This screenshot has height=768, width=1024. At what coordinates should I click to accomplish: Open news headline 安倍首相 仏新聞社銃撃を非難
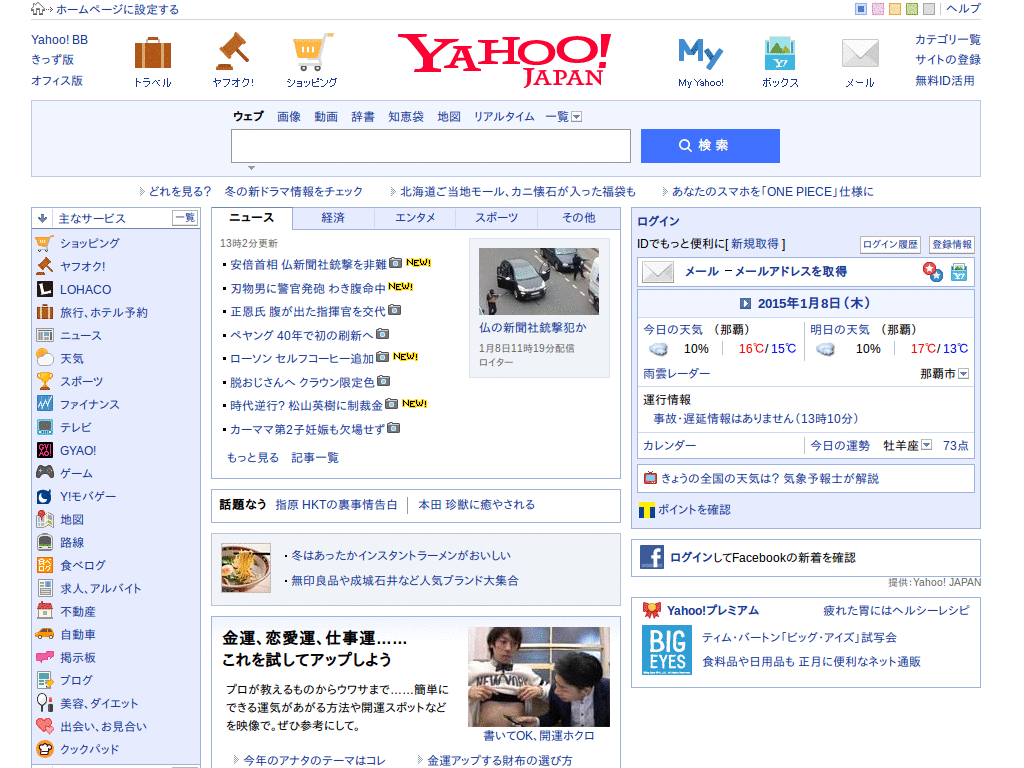[x=308, y=264]
